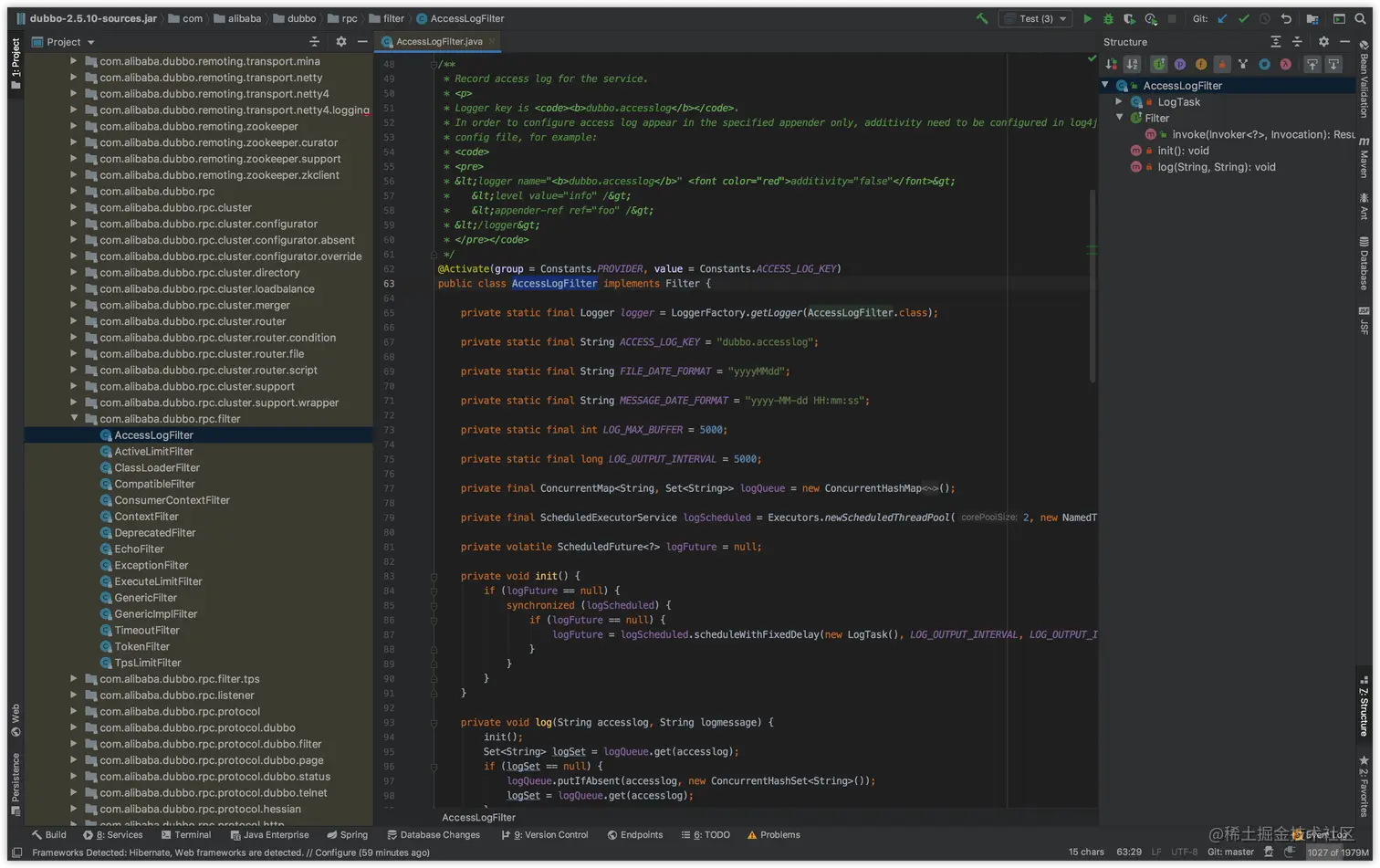Hide the Structure panel with the minus icon
Image resolution: width=1380 pixels, height=868 pixels.
pos(1344,41)
